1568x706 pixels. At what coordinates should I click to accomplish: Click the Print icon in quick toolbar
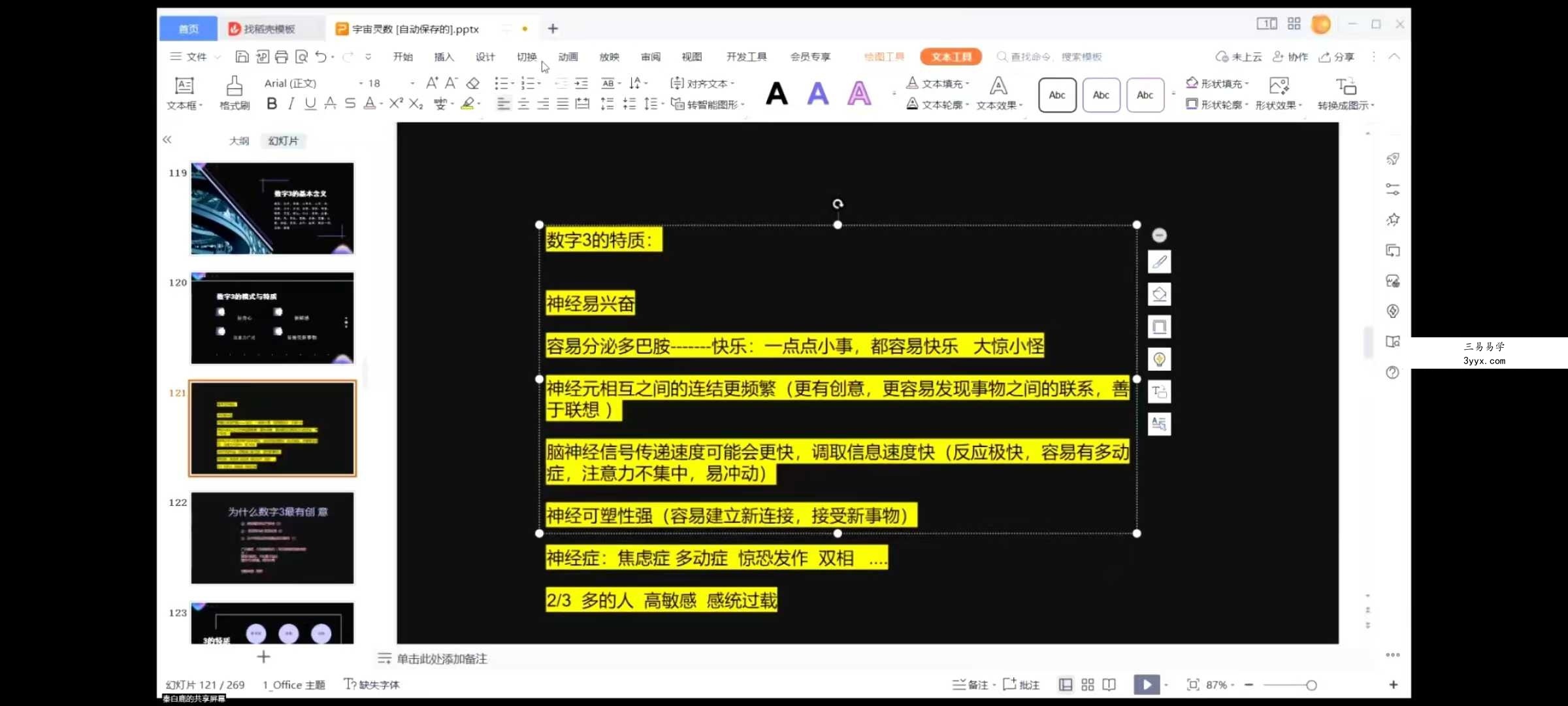tap(282, 57)
